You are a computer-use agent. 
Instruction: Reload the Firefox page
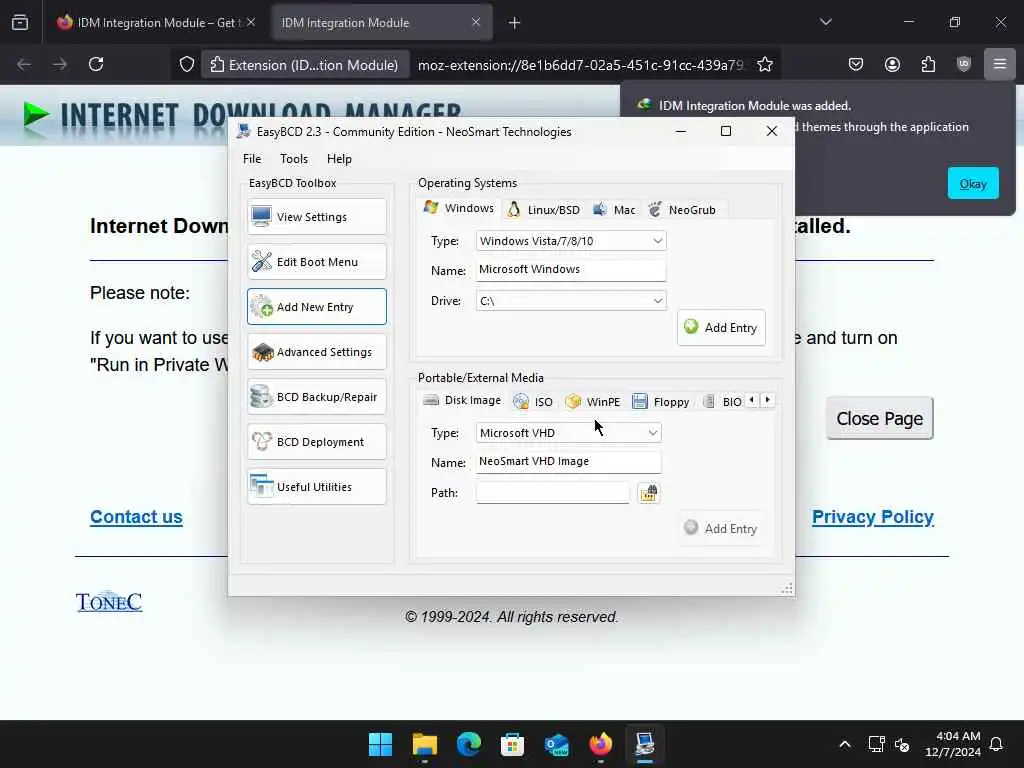point(96,65)
